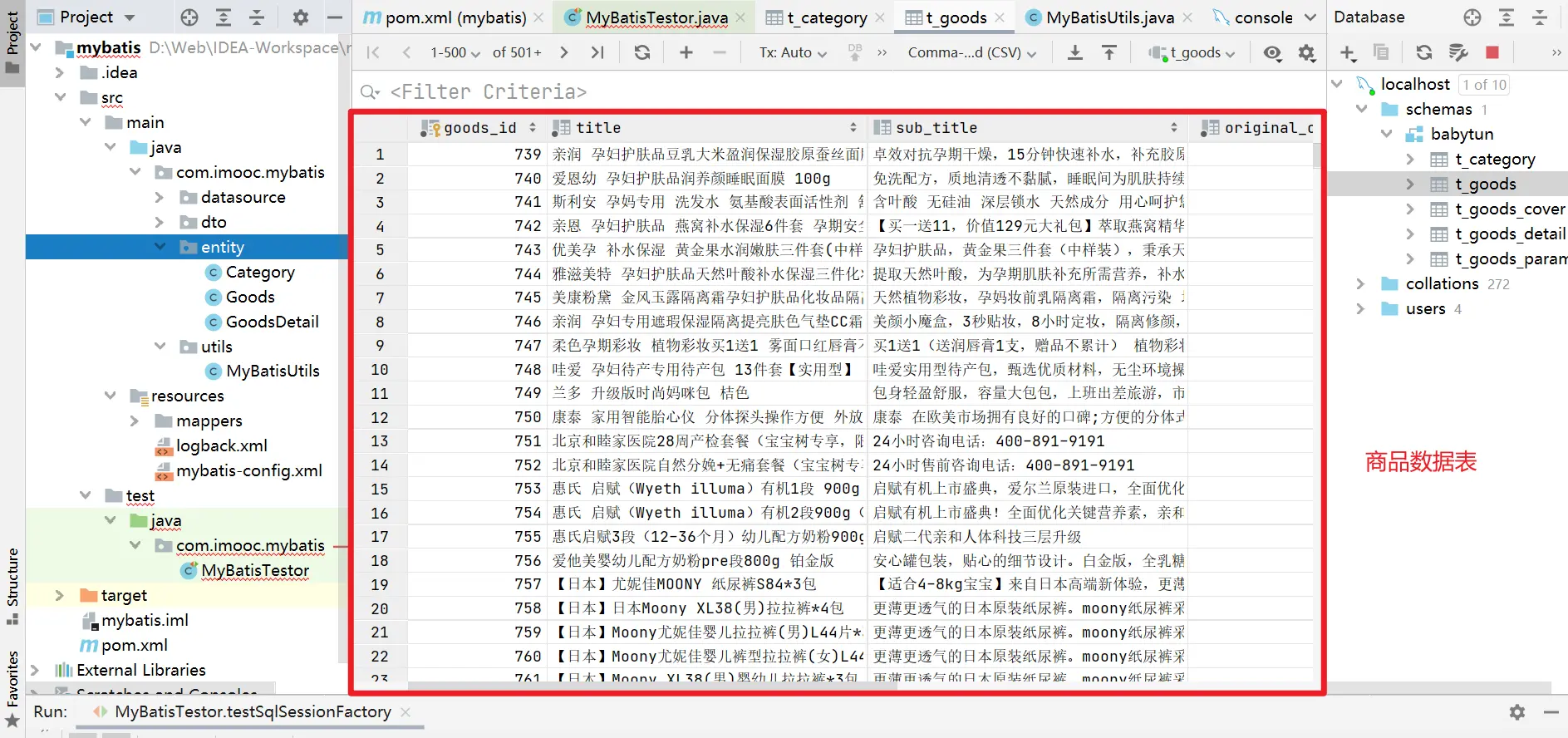Expand the datasource package folder
This screenshot has width=1568, height=738.
pyautogui.click(x=160, y=197)
